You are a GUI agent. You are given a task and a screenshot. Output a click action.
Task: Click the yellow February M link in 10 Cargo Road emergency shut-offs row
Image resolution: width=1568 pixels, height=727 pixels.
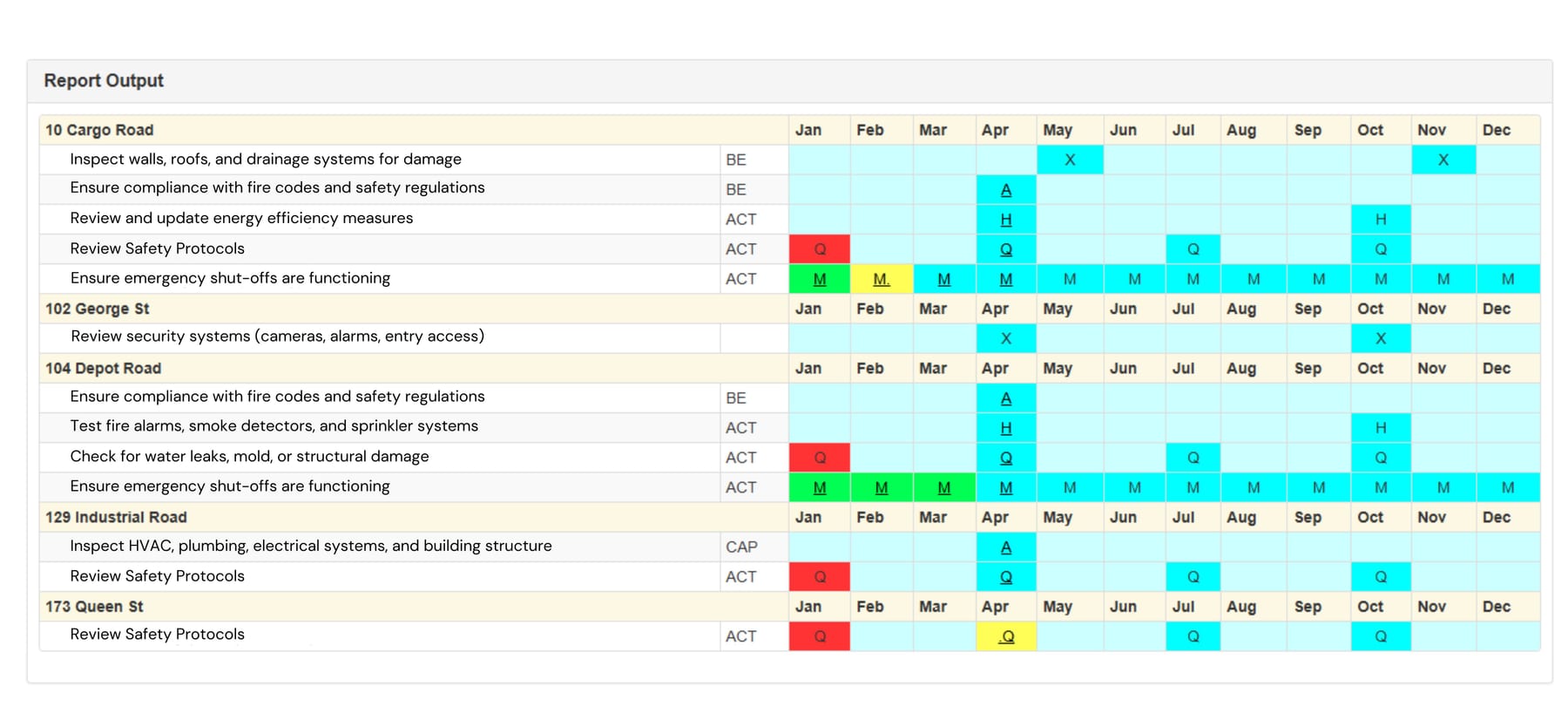click(882, 279)
